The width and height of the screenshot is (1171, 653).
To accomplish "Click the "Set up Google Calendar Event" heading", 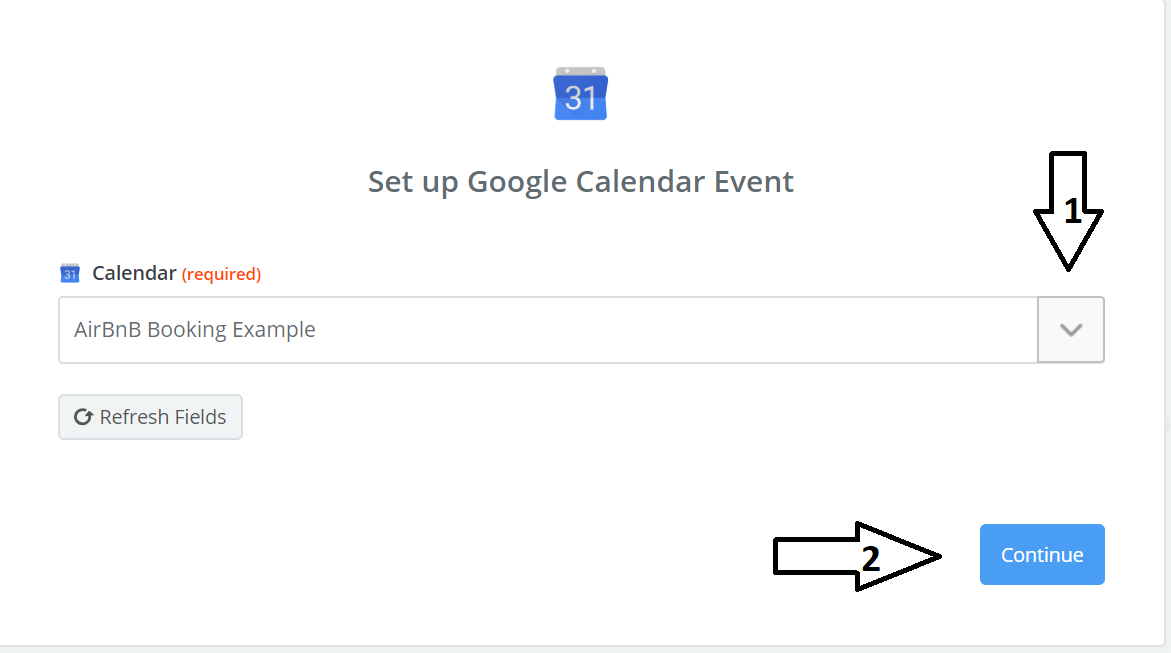I will tap(581, 181).
